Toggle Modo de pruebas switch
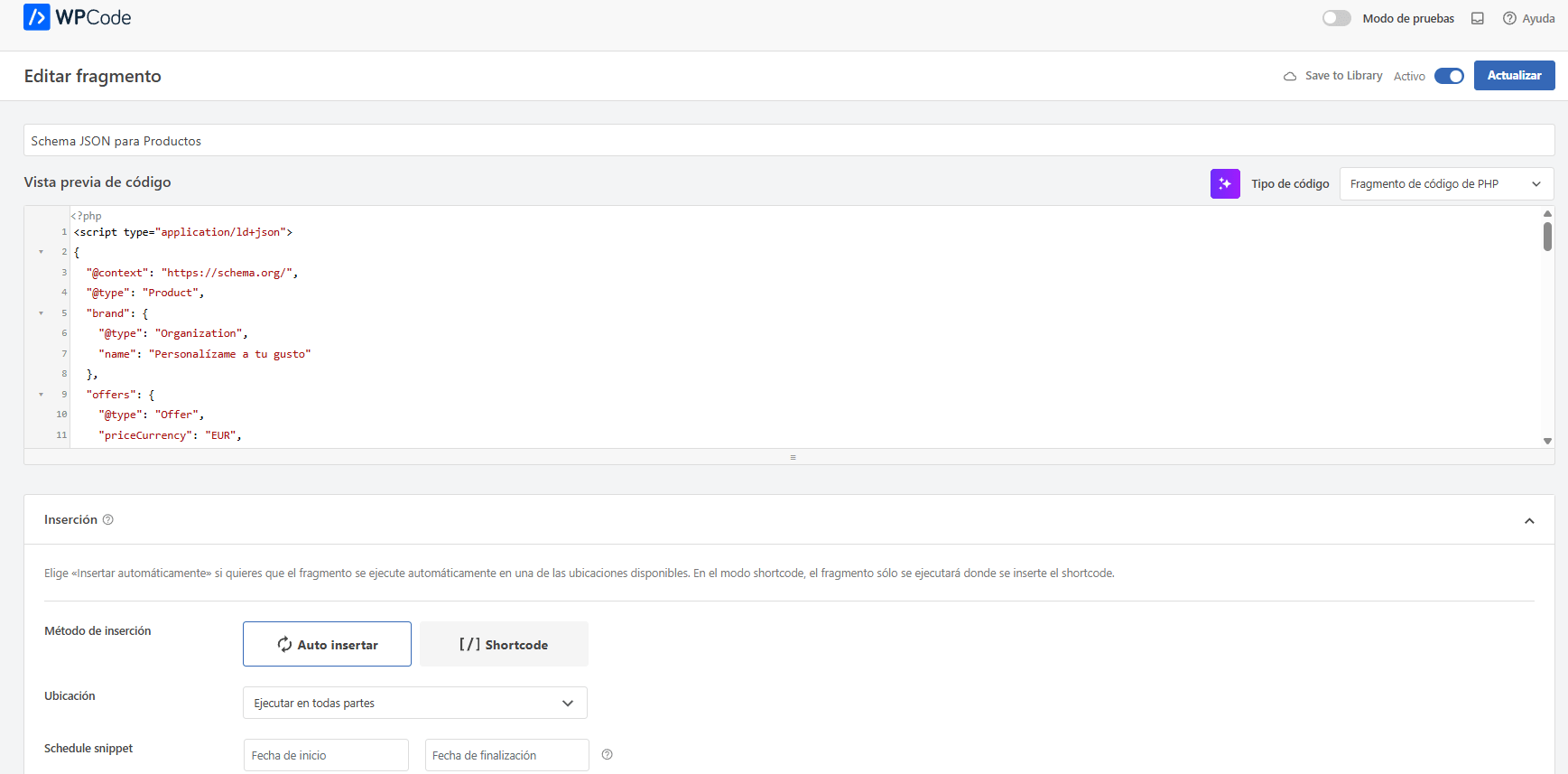The width and height of the screenshot is (1568, 774). point(1336,18)
